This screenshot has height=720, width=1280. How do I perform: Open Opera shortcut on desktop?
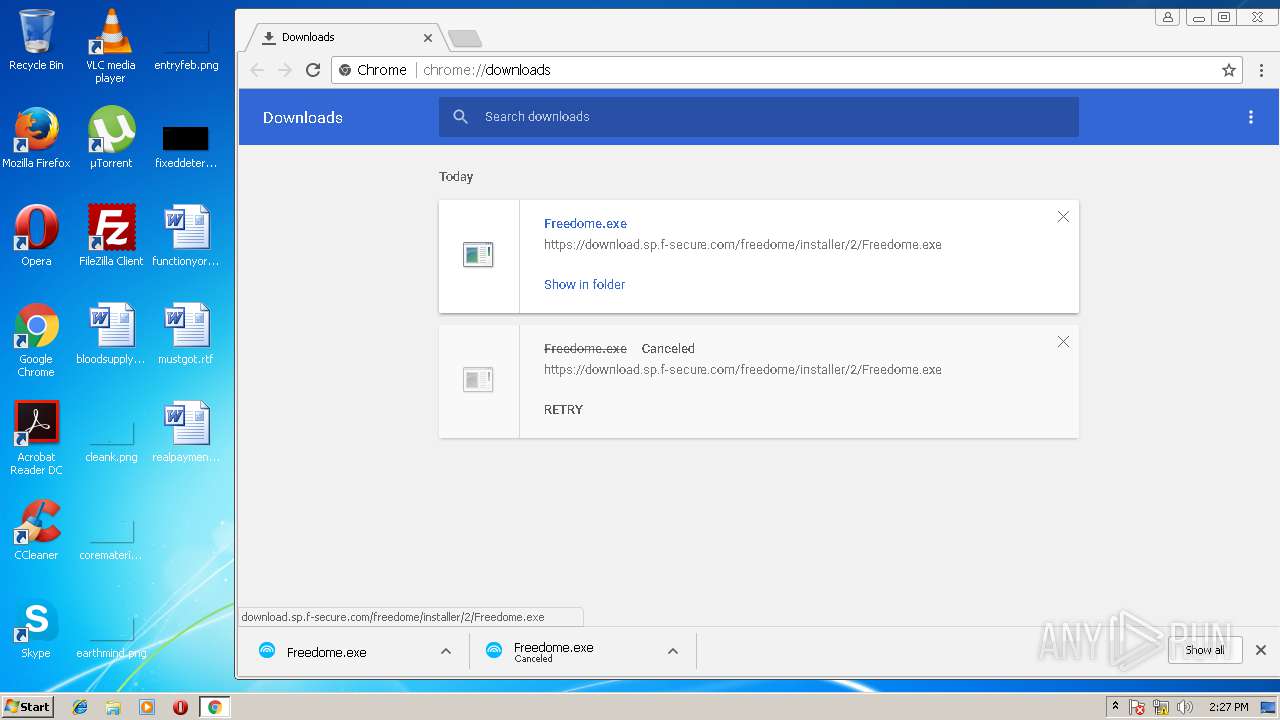(36, 236)
